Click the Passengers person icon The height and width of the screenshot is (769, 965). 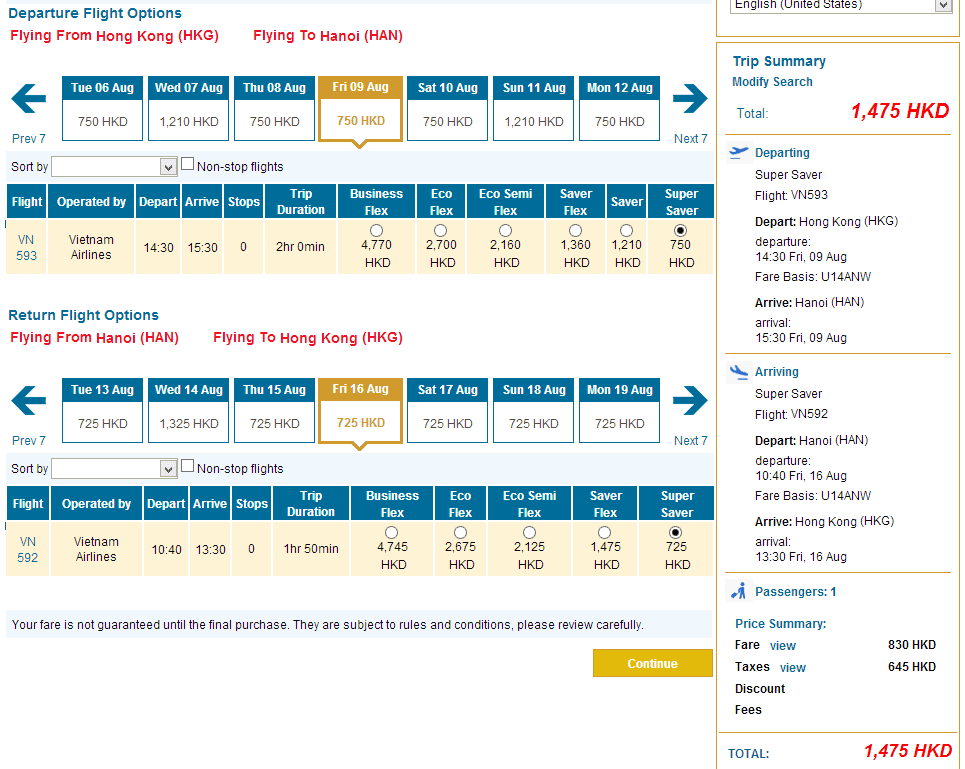[x=739, y=591]
